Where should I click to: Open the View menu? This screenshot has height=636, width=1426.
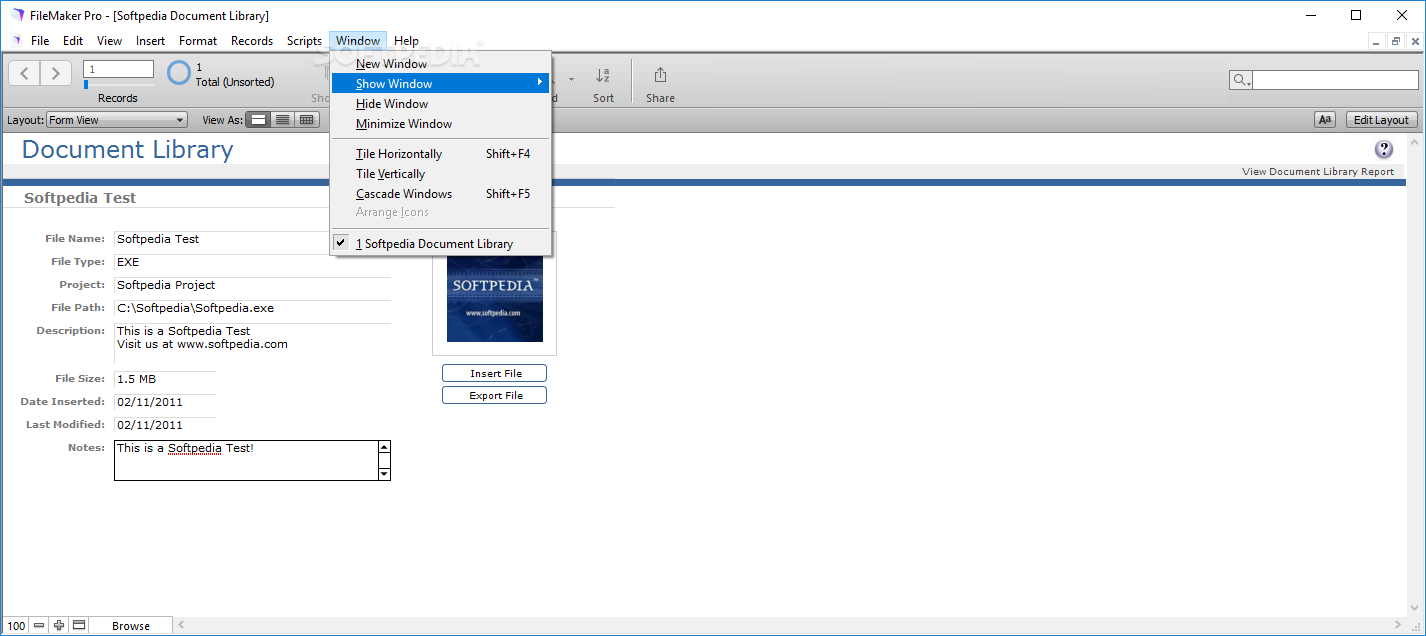pos(109,41)
